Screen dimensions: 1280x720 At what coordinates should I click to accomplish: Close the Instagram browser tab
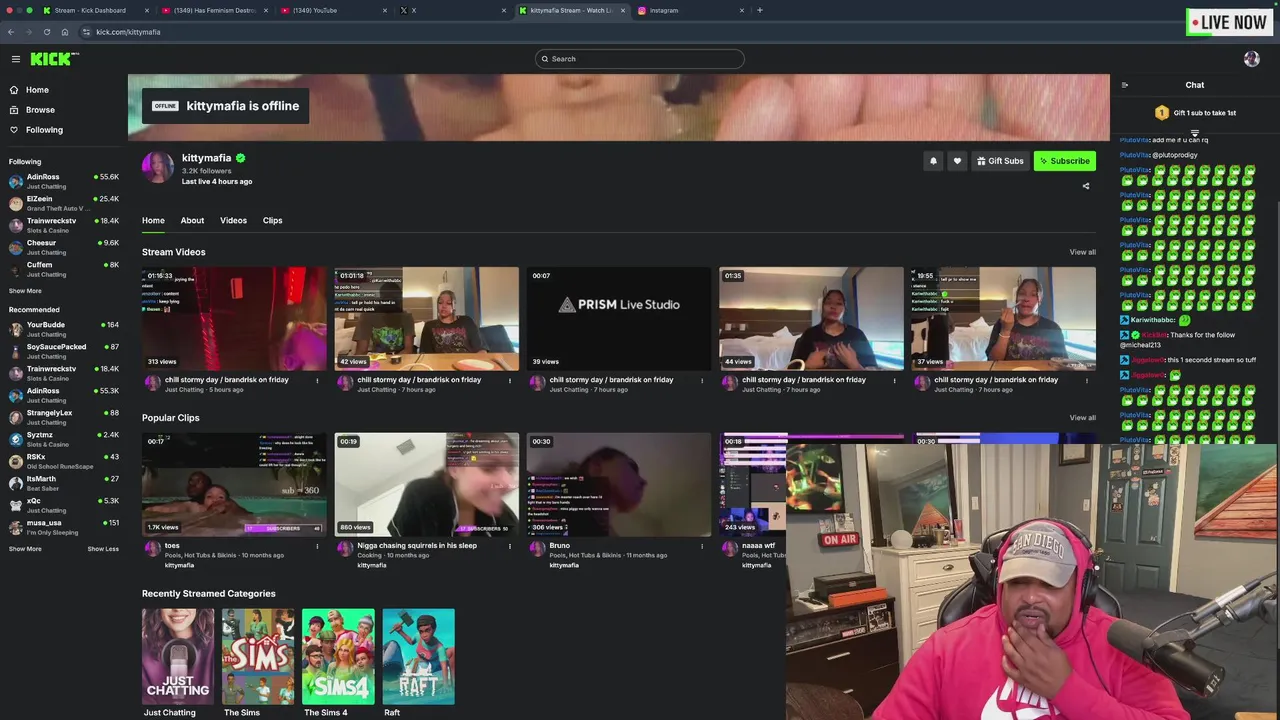click(x=742, y=10)
